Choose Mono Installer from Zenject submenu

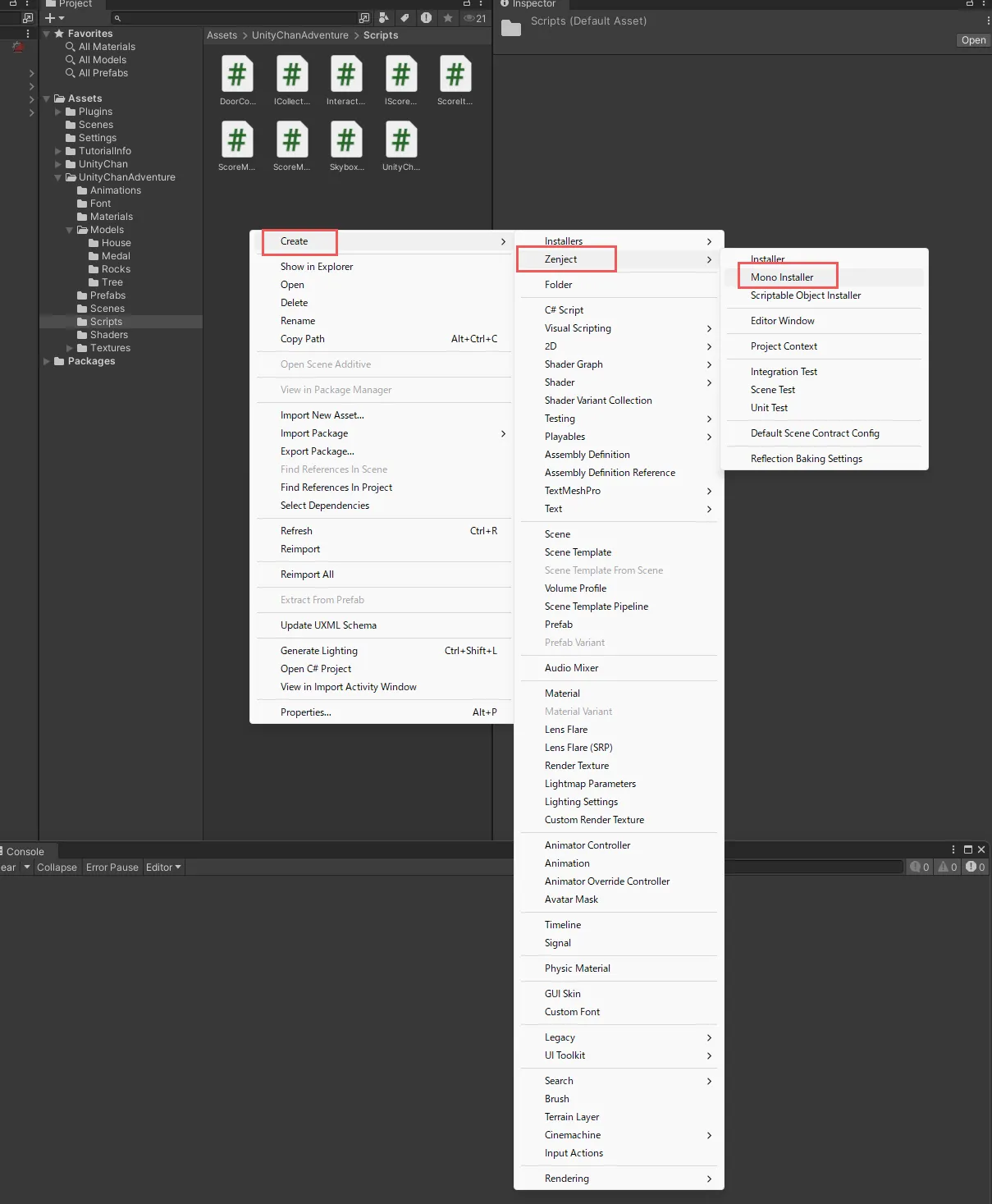click(x=782, y=277)
